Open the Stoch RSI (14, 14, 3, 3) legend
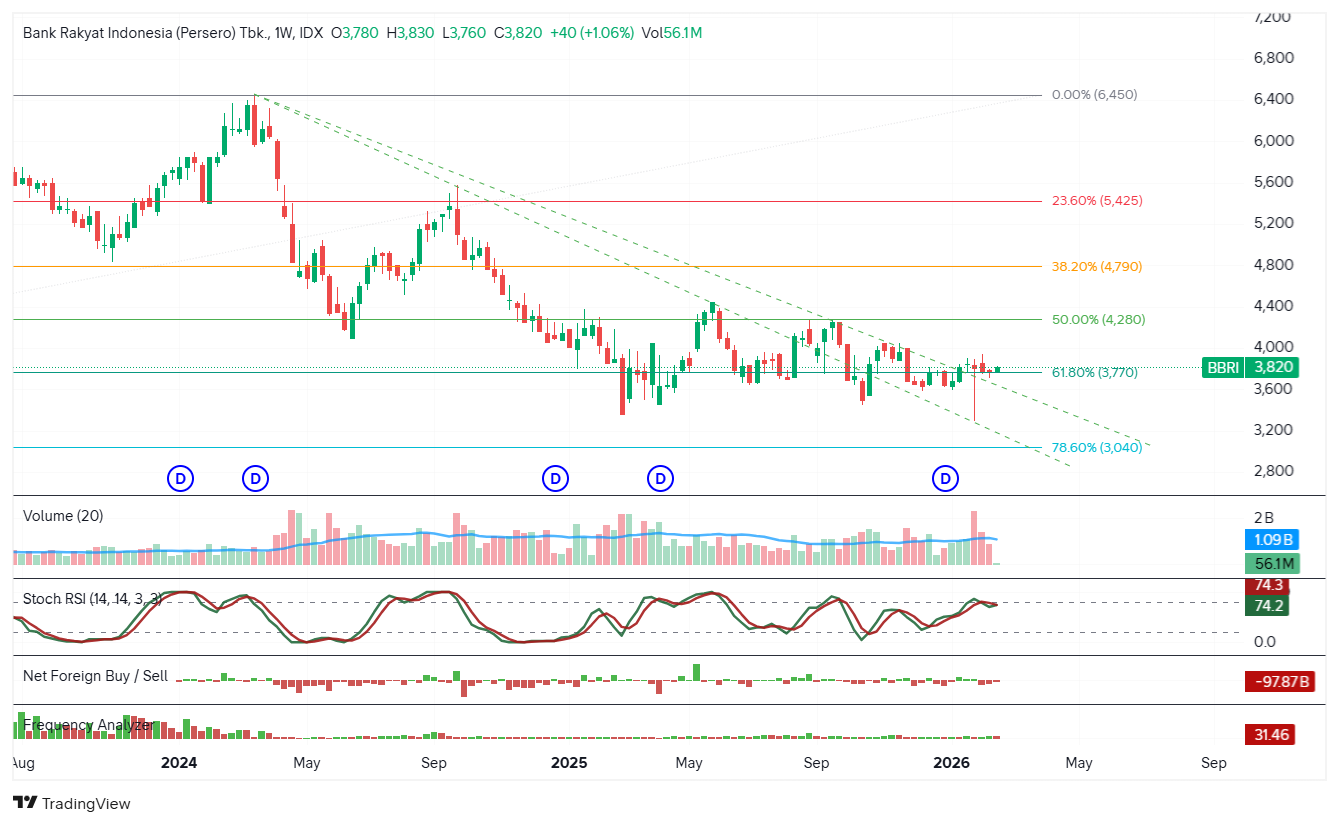The width and height of the screenshot is (1339, 824). point(92,599)
